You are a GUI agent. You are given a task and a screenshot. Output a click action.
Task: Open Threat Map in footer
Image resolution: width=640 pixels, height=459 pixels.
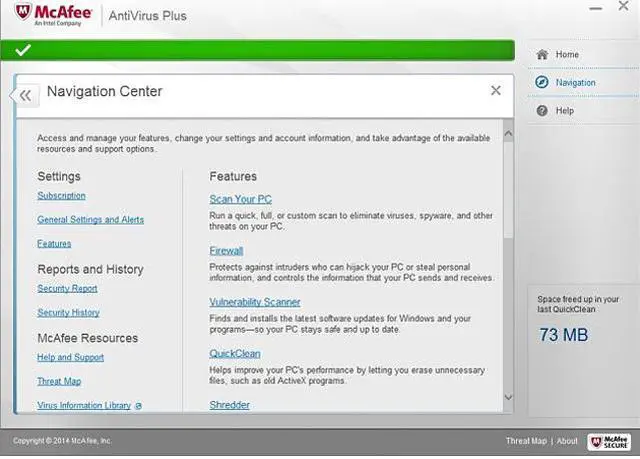coord(526,441)
